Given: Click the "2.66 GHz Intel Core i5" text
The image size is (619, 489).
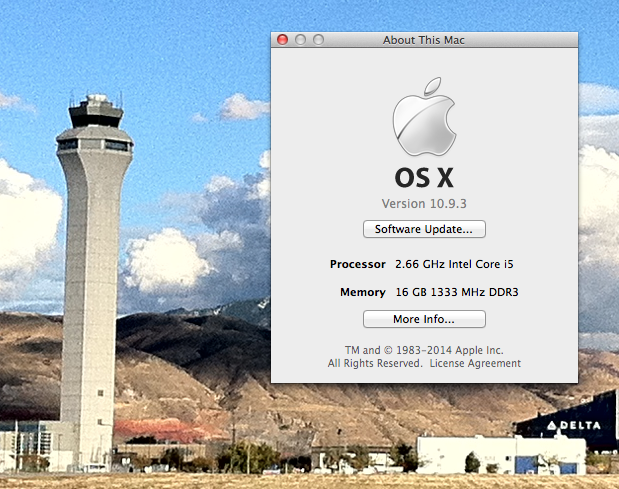Looking at the screenshot, I should pyautogui.click(x=454, y=264).
